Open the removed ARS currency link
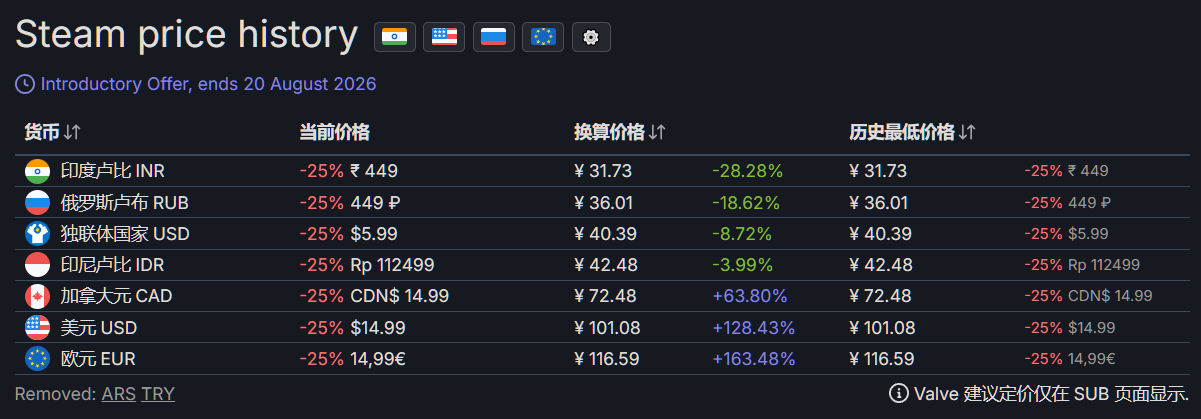Viewport: 1201px width, 419px height. pos(119,393)
